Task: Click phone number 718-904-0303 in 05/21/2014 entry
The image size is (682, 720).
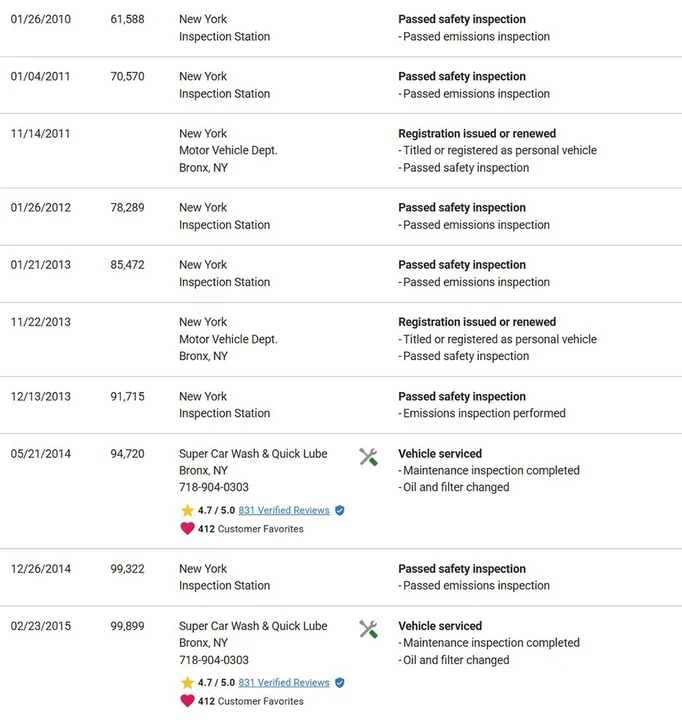Action: pyautogui.click(x=214, y=487)
